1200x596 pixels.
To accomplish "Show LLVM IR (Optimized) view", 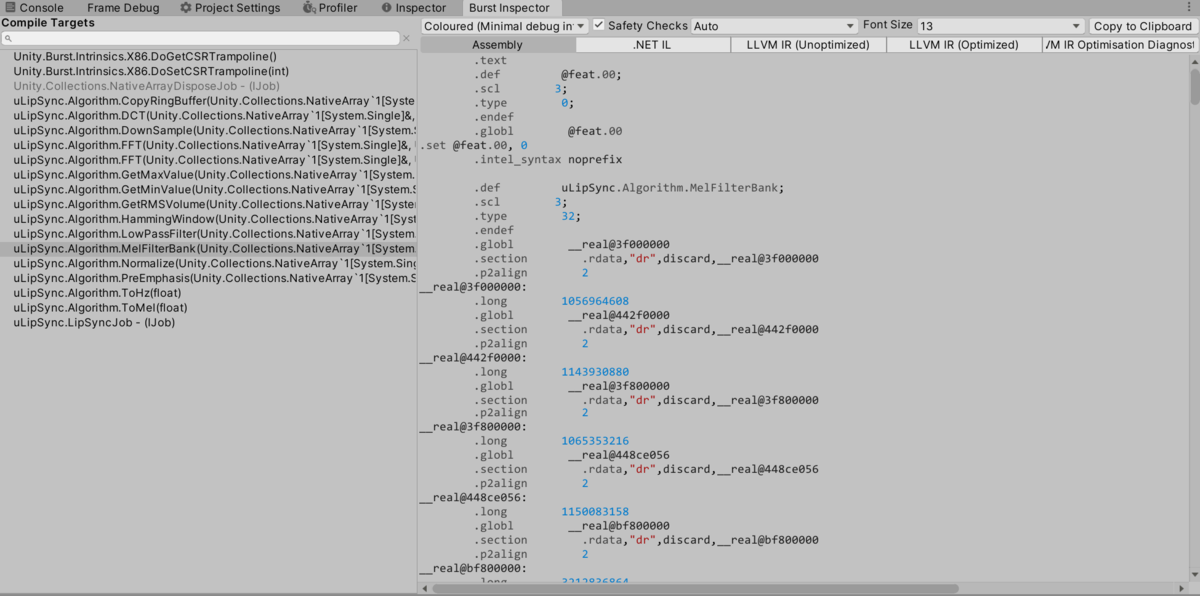I will click(963, 45).
